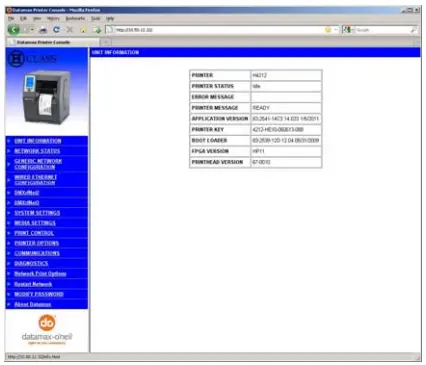Open the COMMUNICATIONS link
The height and width of the screenshot is (365, 426).
37,253
